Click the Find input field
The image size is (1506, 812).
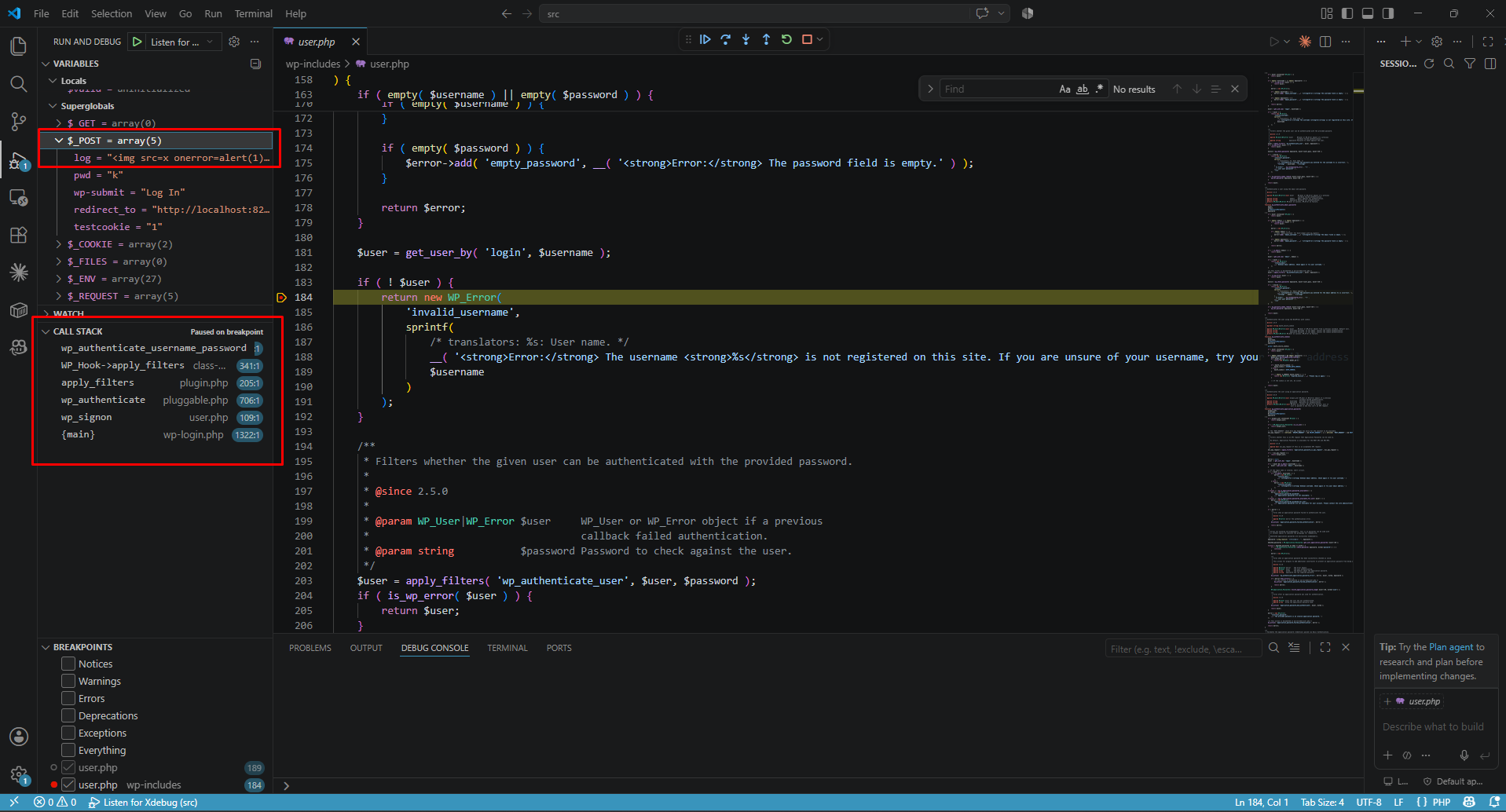[x=997, y=89]
